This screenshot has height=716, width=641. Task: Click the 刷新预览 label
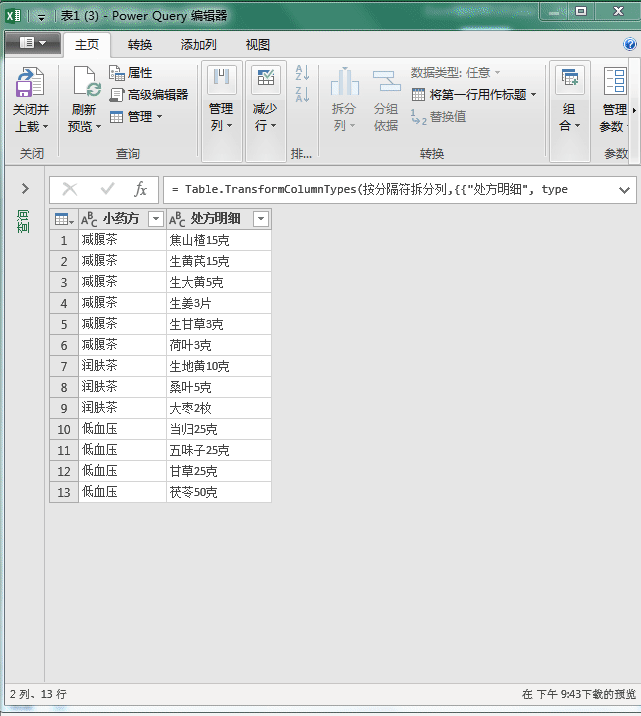pyautogui.click(x=84, y=118)
